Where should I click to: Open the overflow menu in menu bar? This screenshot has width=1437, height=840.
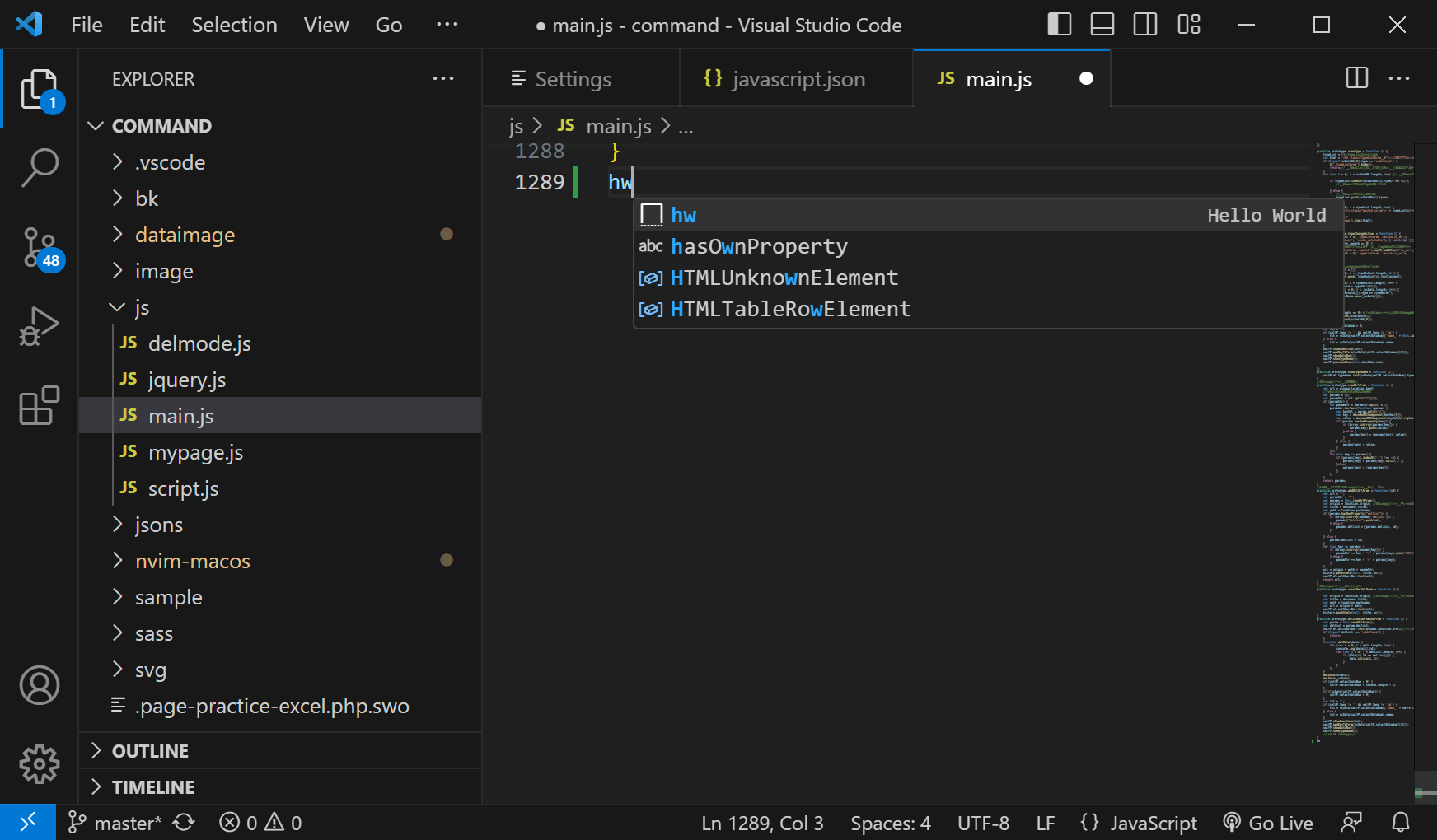click(x=447, y=25)
